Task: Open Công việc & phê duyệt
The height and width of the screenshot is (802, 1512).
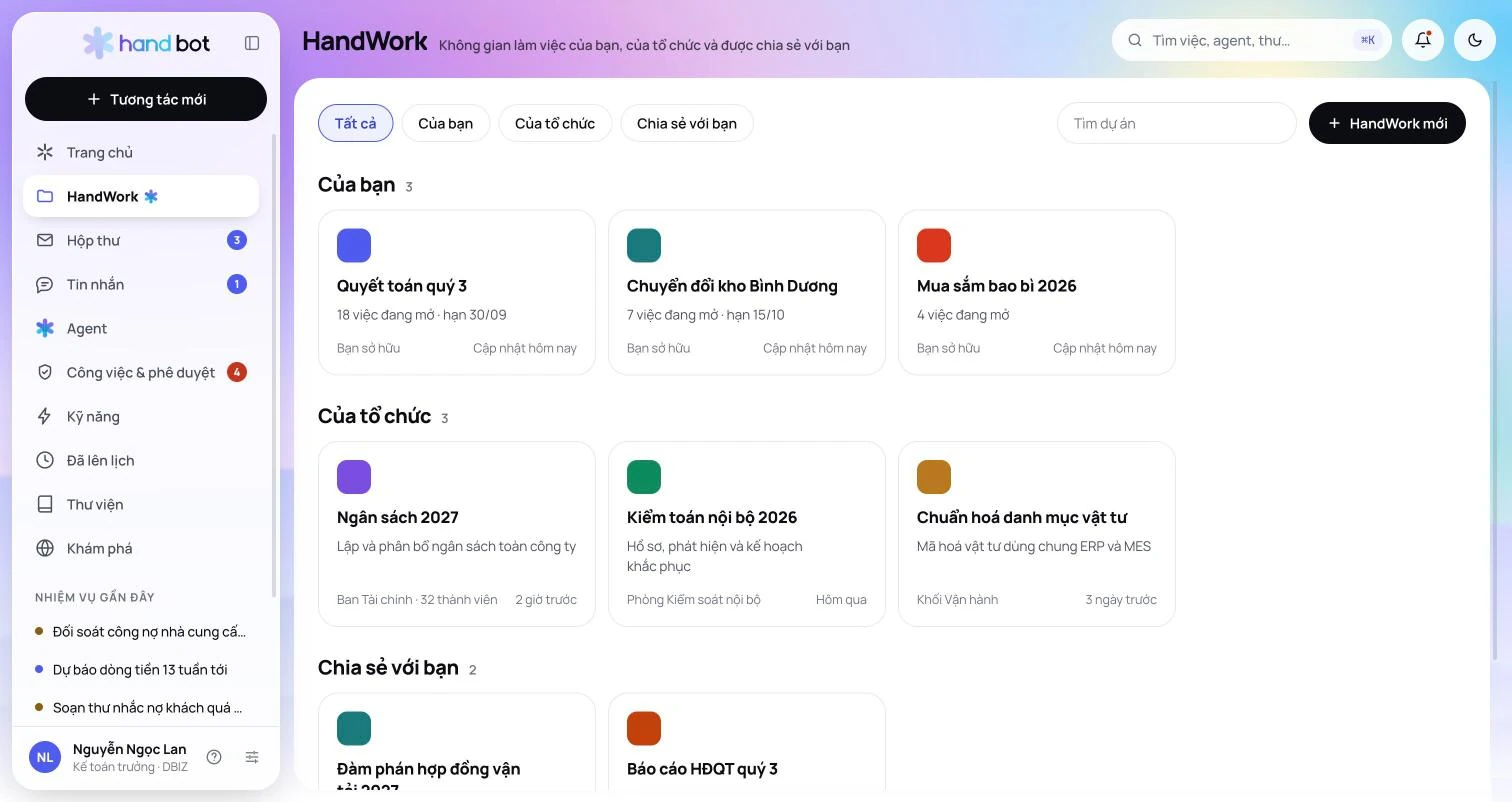Action: coord(141,372)
